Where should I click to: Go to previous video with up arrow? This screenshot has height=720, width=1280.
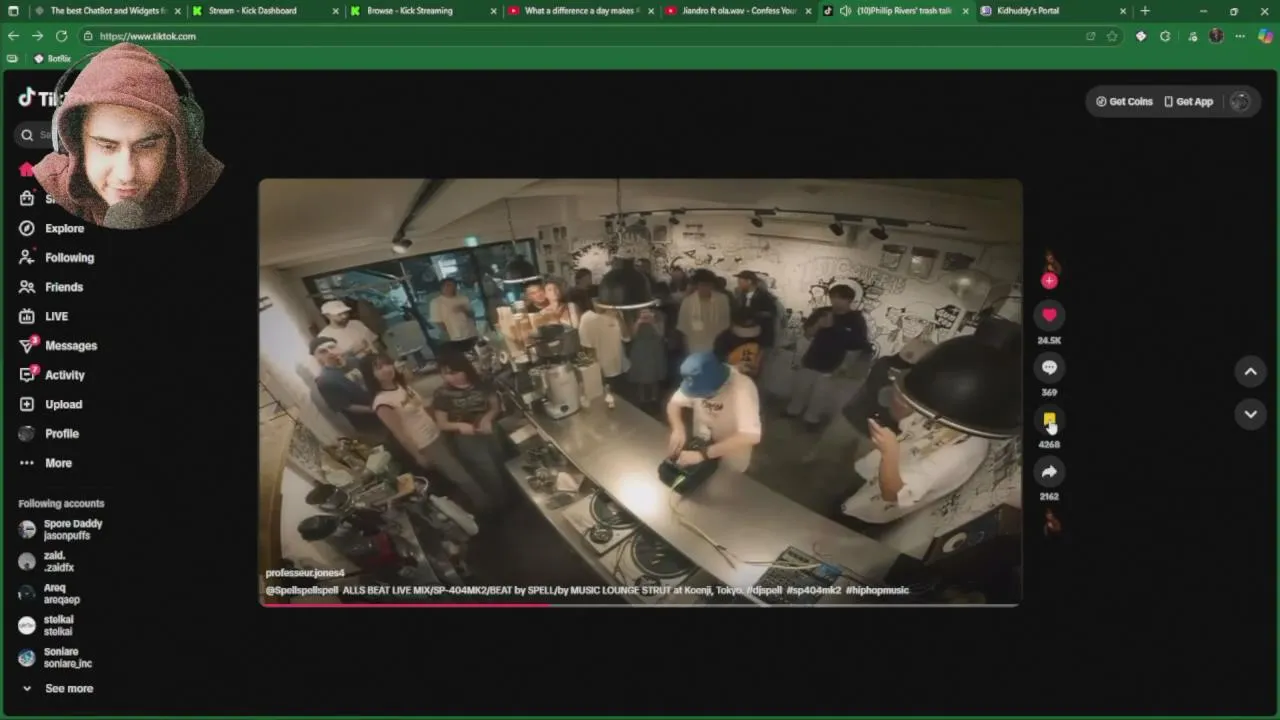(x=1250, y=371)
